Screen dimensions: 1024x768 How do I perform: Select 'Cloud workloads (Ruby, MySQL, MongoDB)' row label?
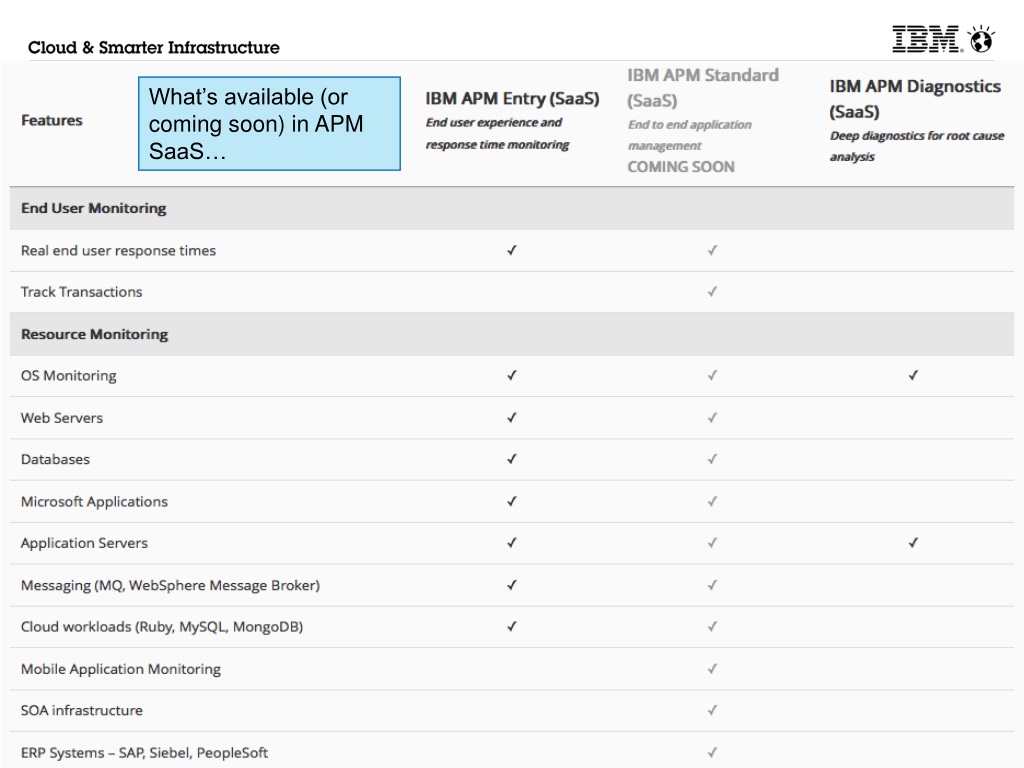[162, 627]
